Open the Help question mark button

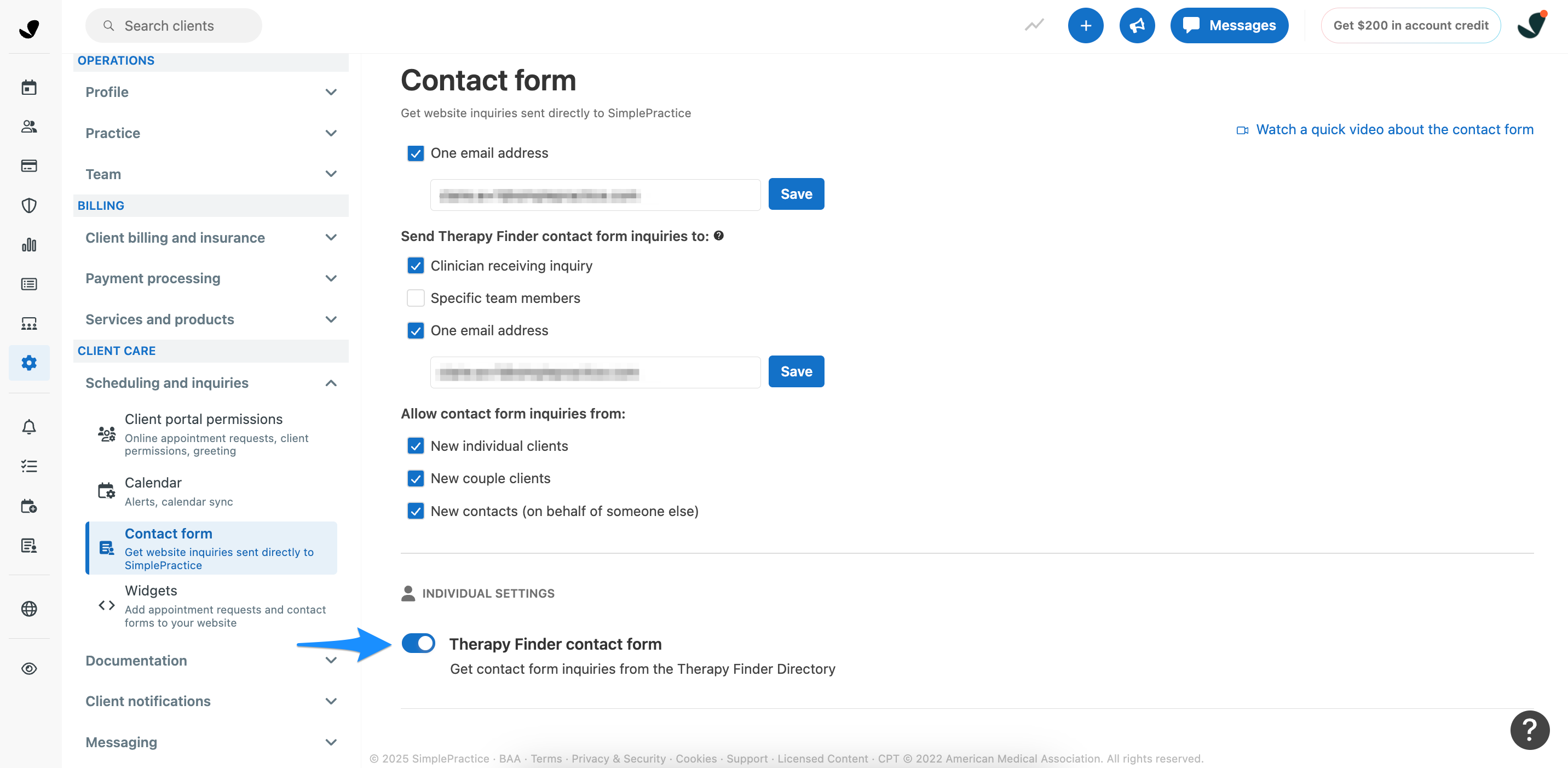(x=1530, y=730)
